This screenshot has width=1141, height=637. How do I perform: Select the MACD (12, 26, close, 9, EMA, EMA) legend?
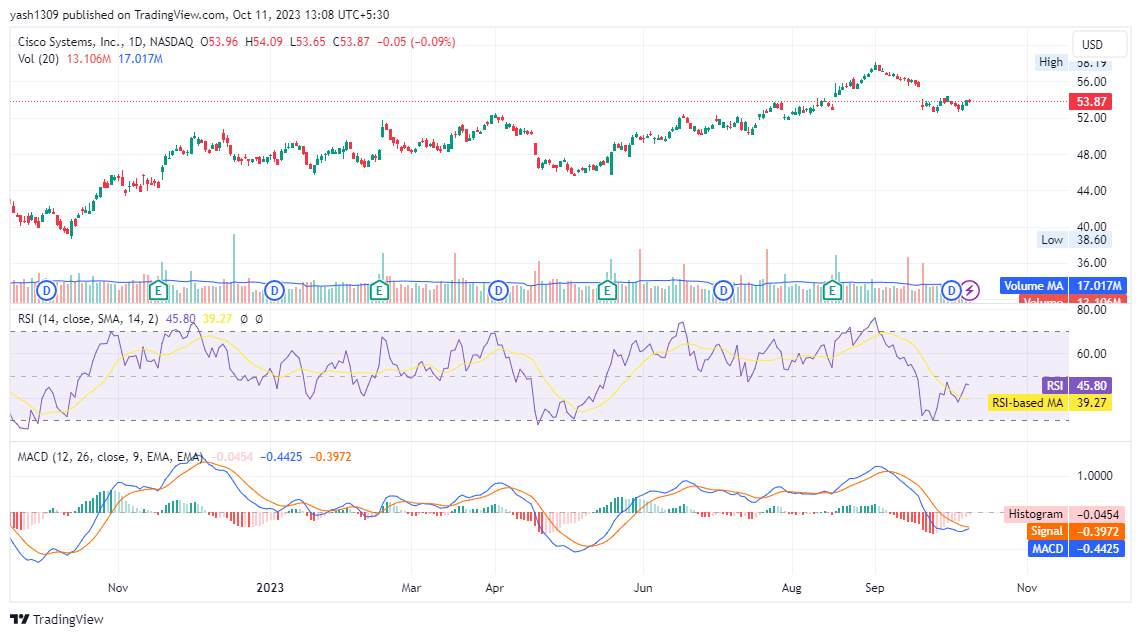pos(110,457)
